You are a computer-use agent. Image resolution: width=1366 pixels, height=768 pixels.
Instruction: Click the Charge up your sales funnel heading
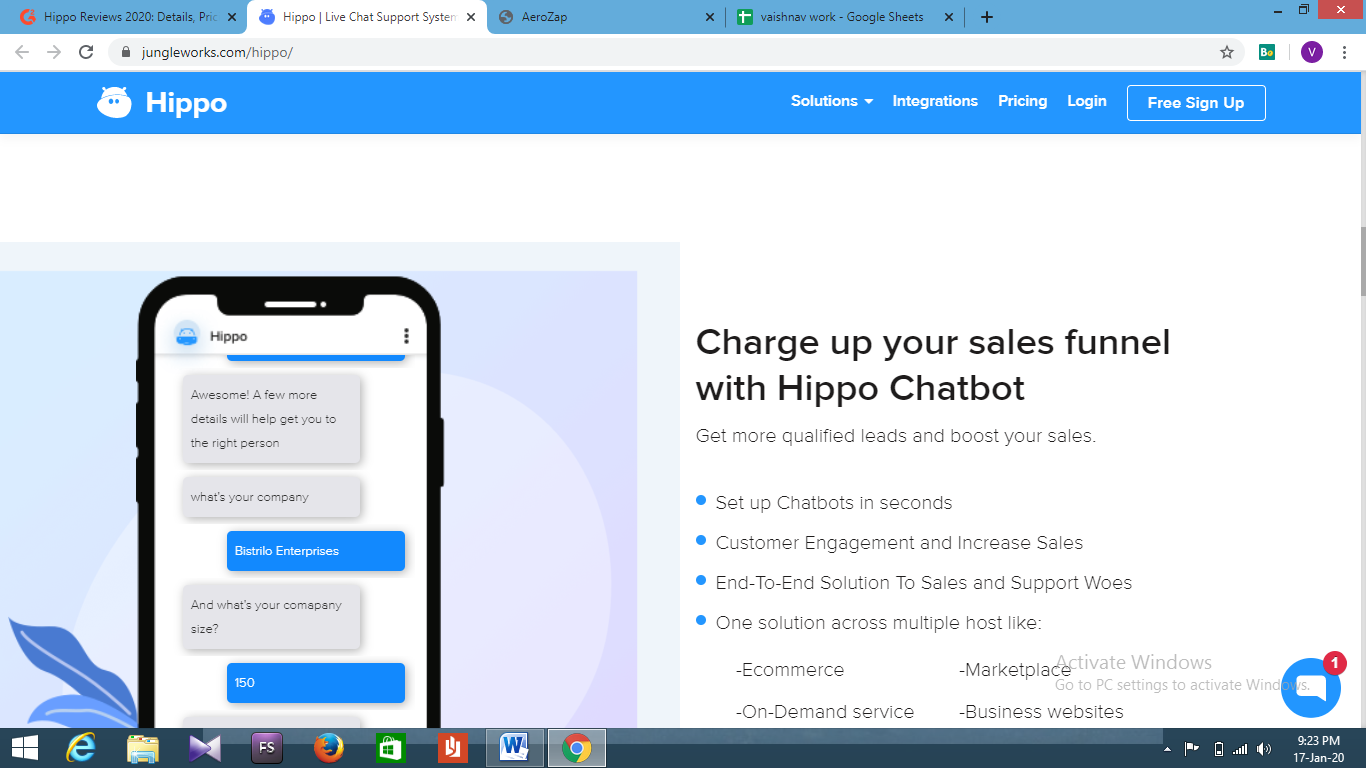pos(933,364)
